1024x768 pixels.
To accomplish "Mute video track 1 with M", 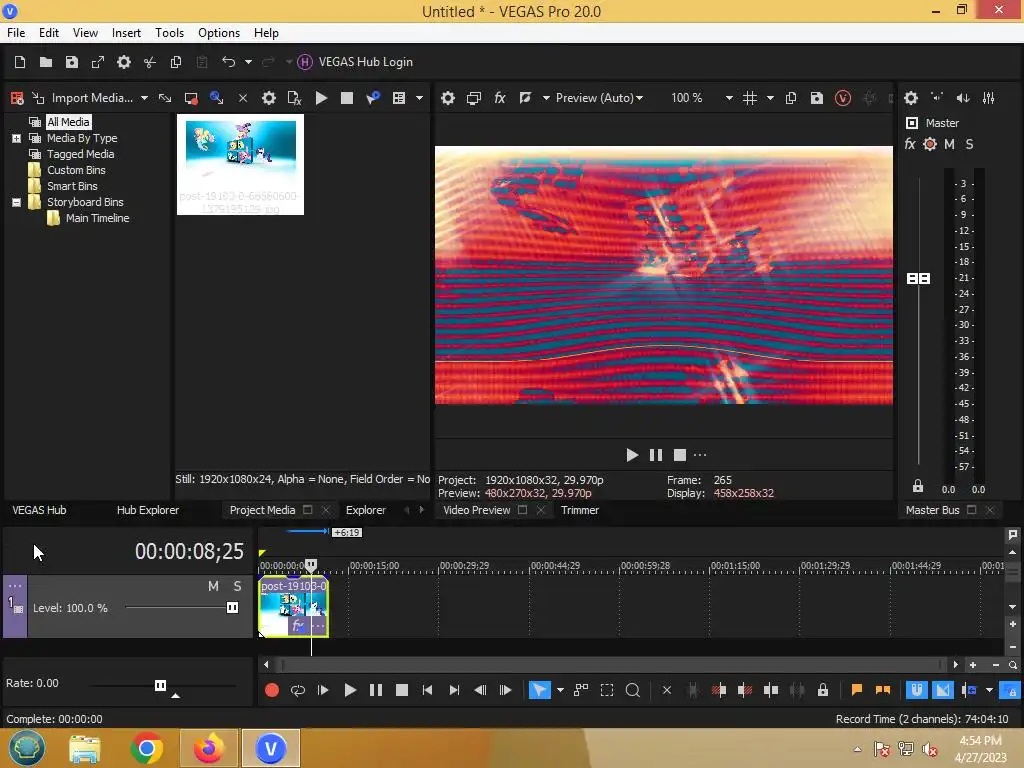I will (213, 586).
